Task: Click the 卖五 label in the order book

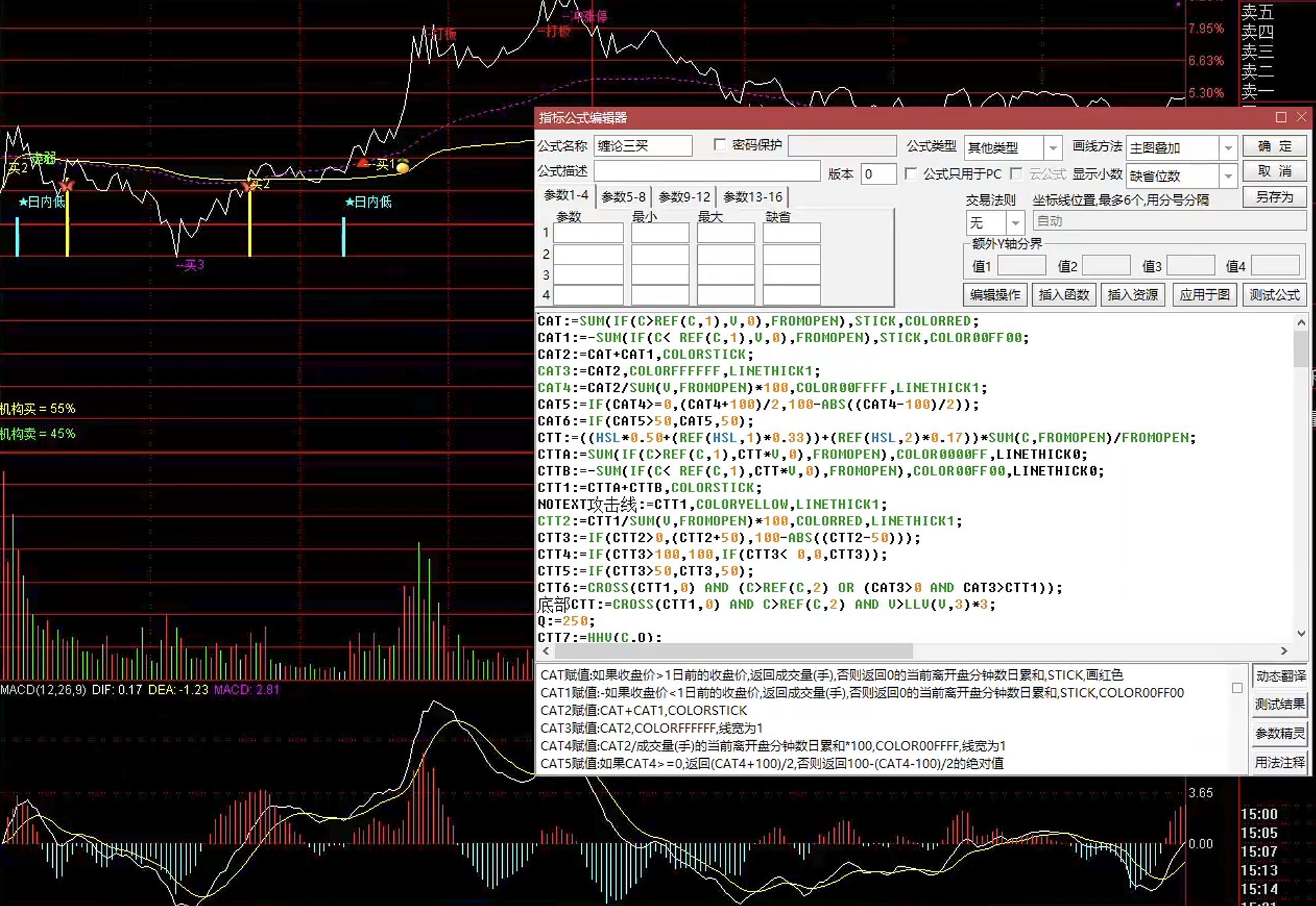Action: pos(1258,11)
